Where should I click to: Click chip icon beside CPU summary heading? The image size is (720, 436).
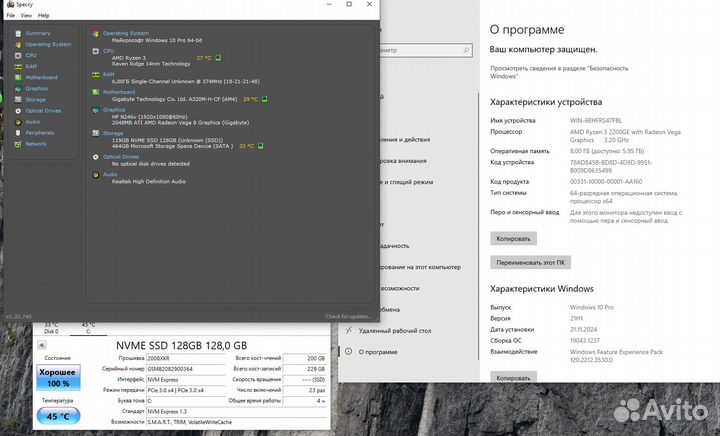pos(96,51)
